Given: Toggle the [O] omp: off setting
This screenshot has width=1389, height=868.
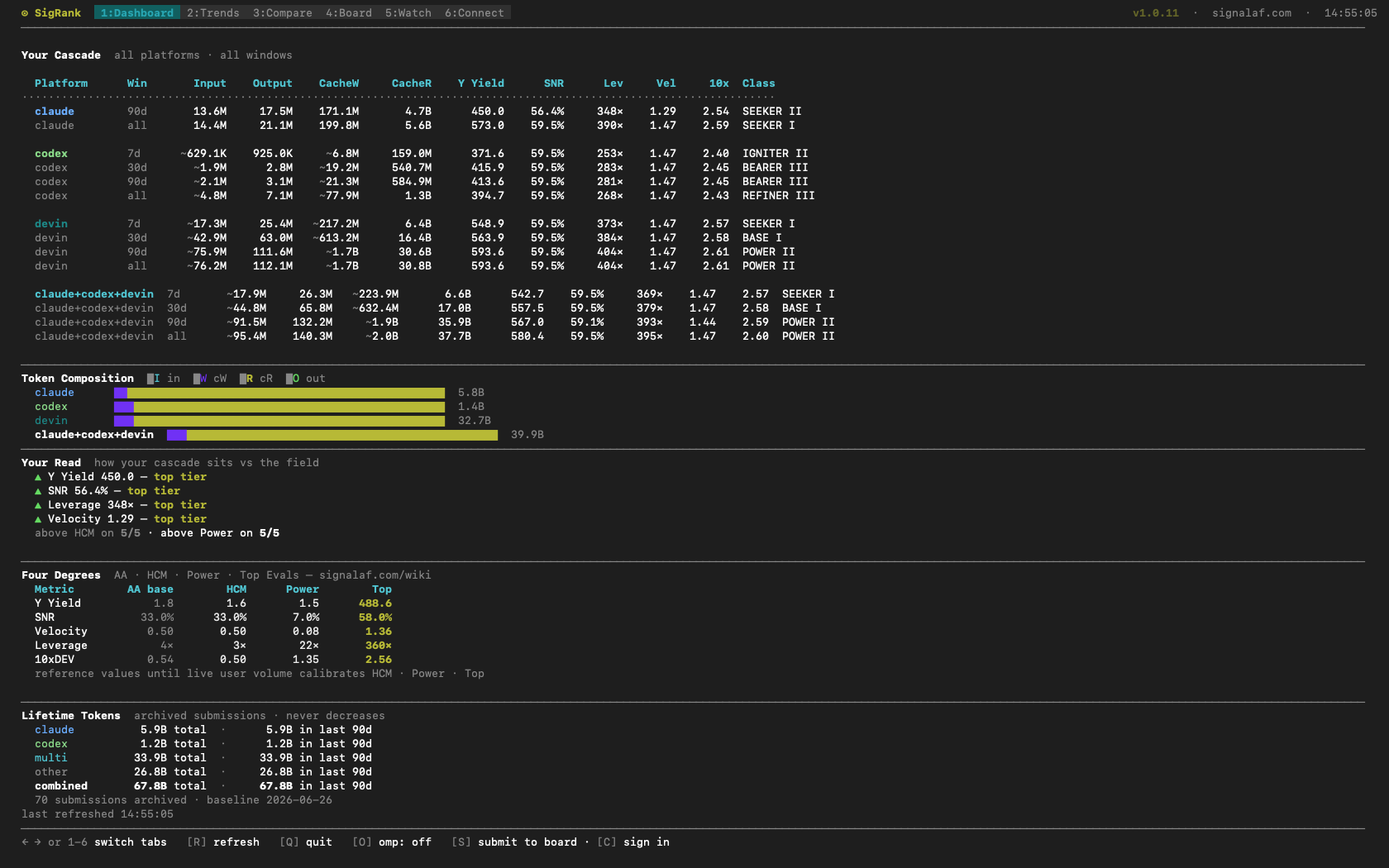Looking at the screenshot, I should [x=392, y=842].
